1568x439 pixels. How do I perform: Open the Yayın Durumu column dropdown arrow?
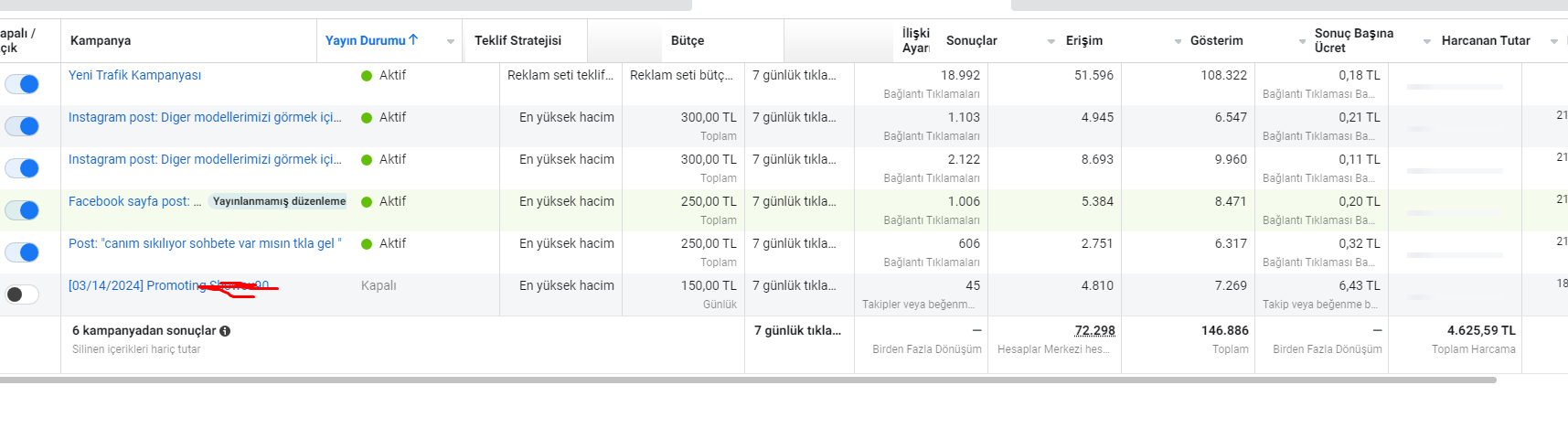[451, 41]
